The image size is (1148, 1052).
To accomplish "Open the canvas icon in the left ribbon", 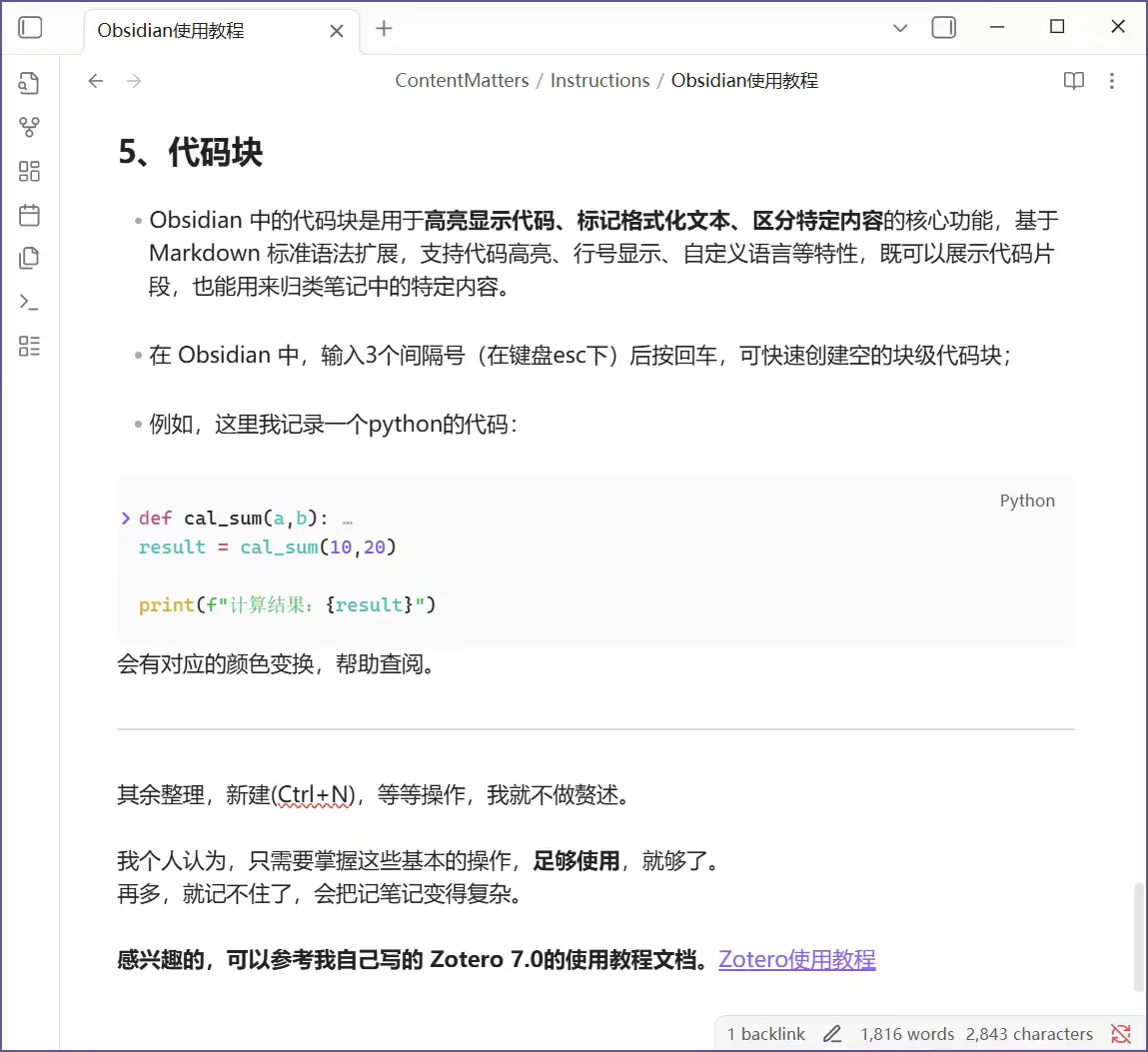I will [x=29, y=171].
